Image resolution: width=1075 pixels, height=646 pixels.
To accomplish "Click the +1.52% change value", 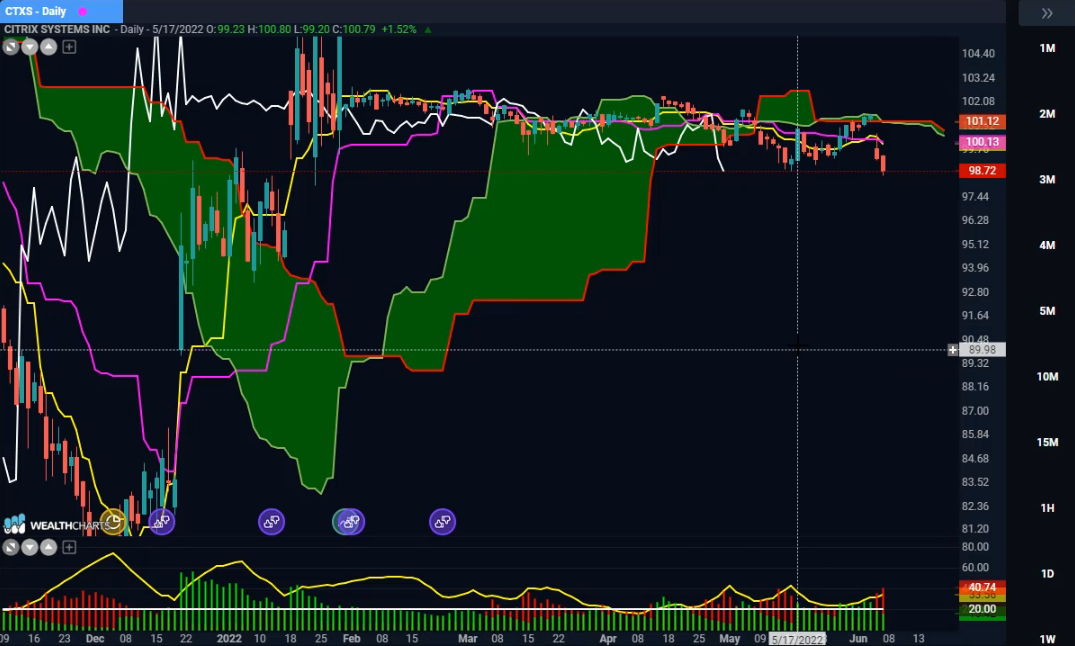I will tap(399, 29).
